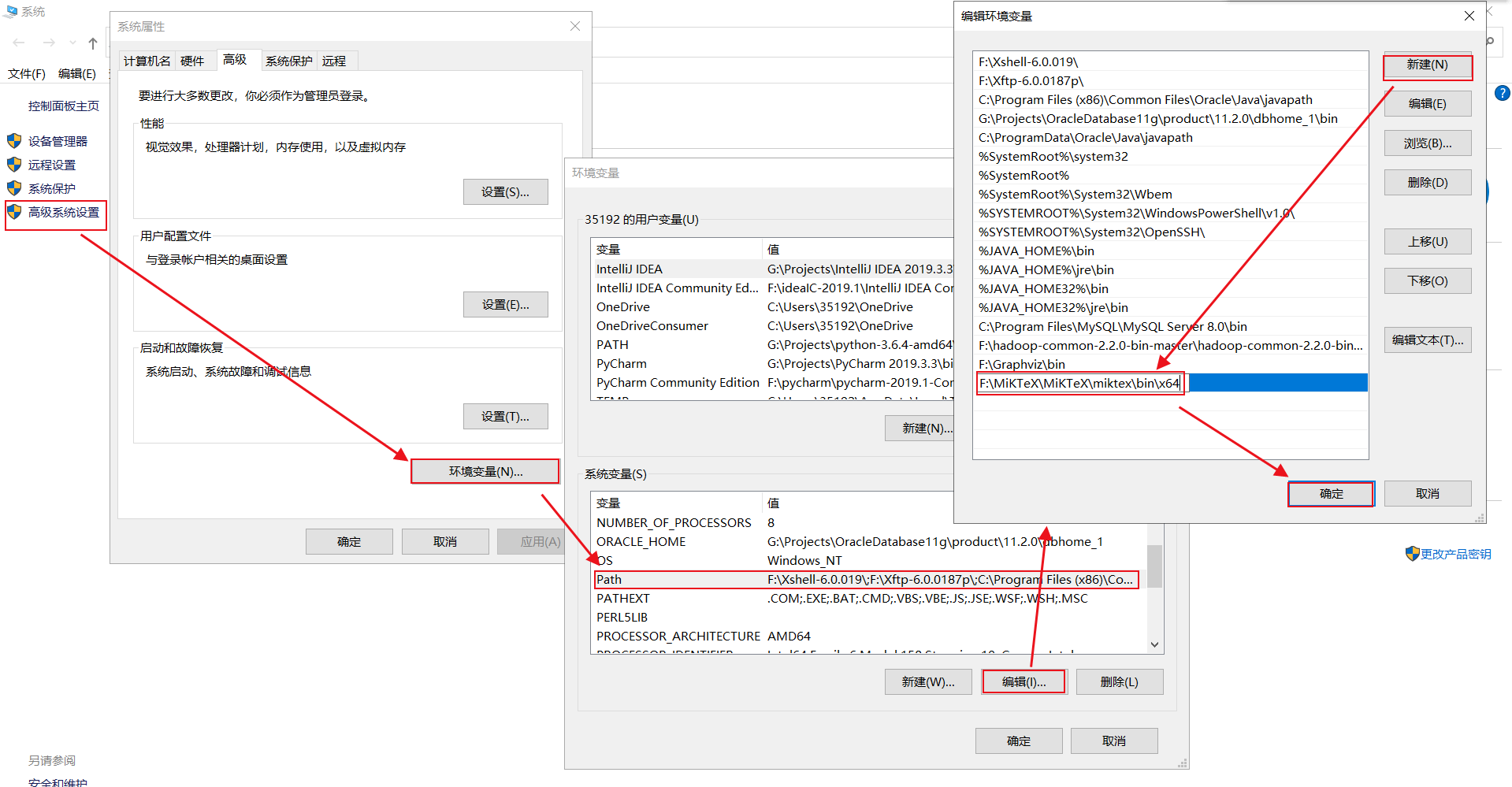This screenshot has width=1512, height=787.
Task: Click the forward arrow in System window
Action: [x=49, y=43]
